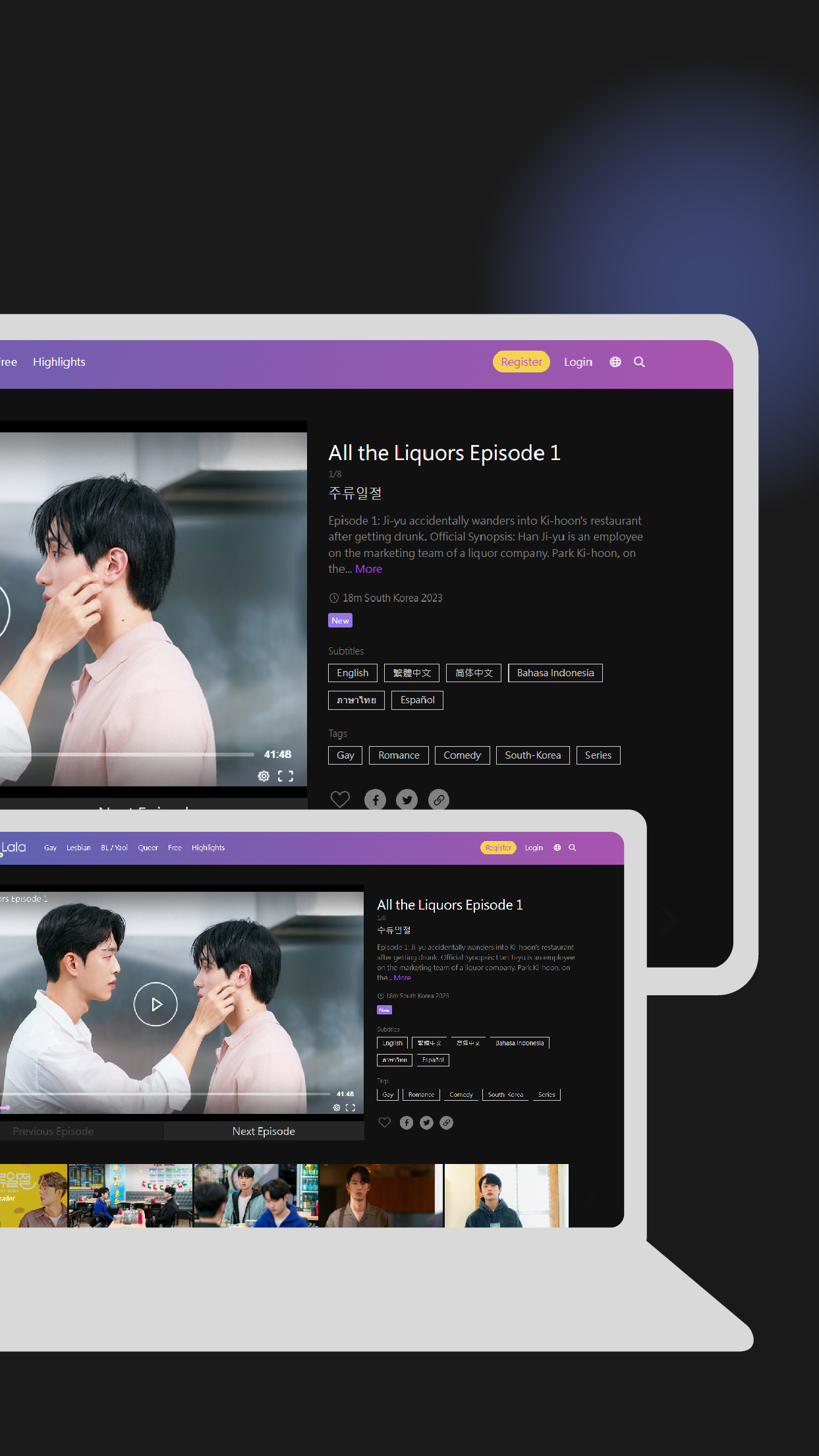This screenshot has height=1456, width=819.
Task: Expand synopsis with More on the laptop
Action: coord(402,977)
